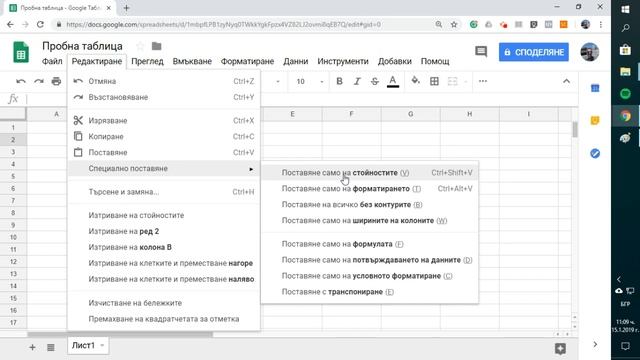Click the Undo toolbar icon
This screenshot has height=360, width=640.
(21, 81)
